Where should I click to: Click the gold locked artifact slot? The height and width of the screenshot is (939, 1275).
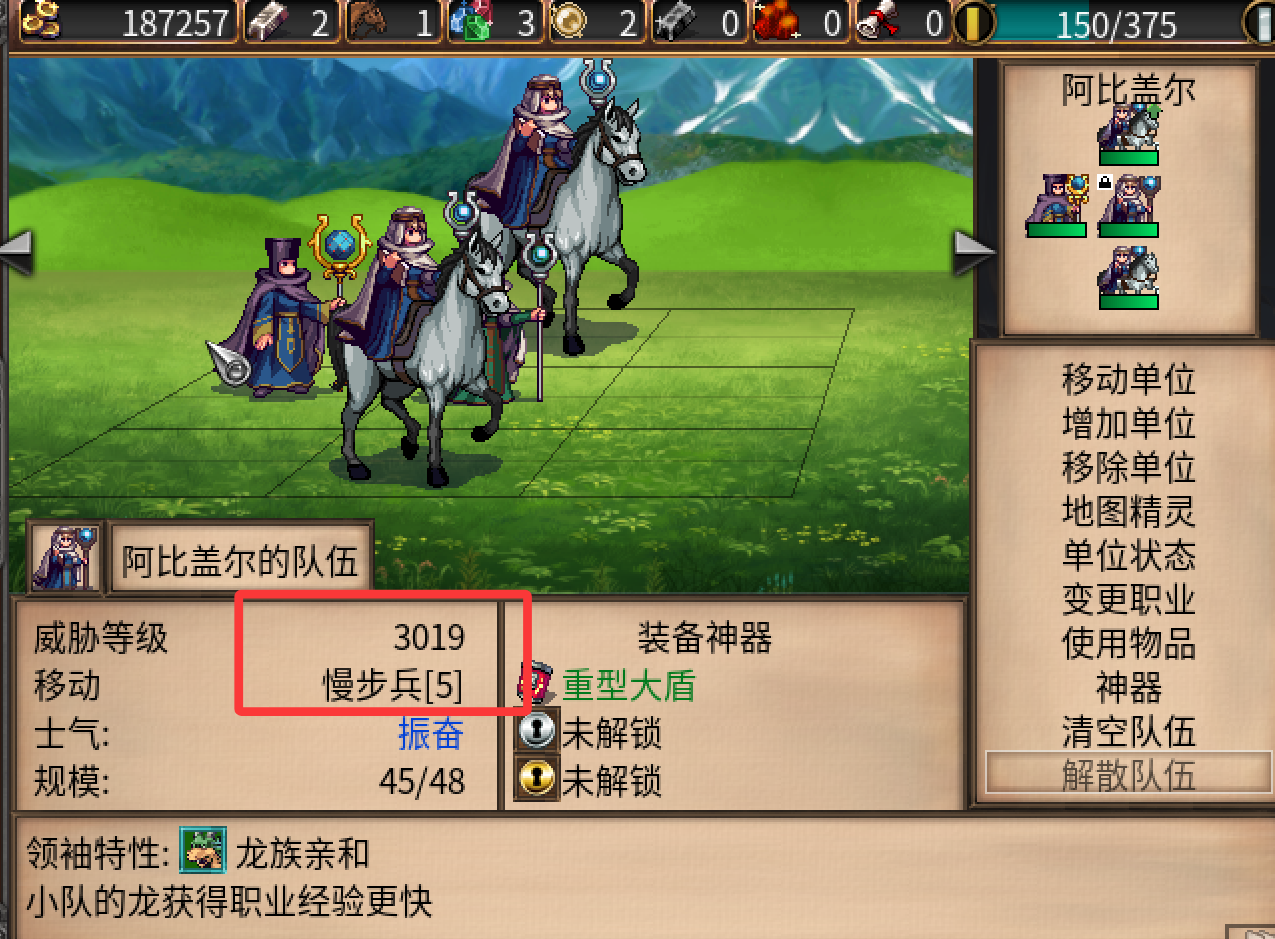[536, 779]
